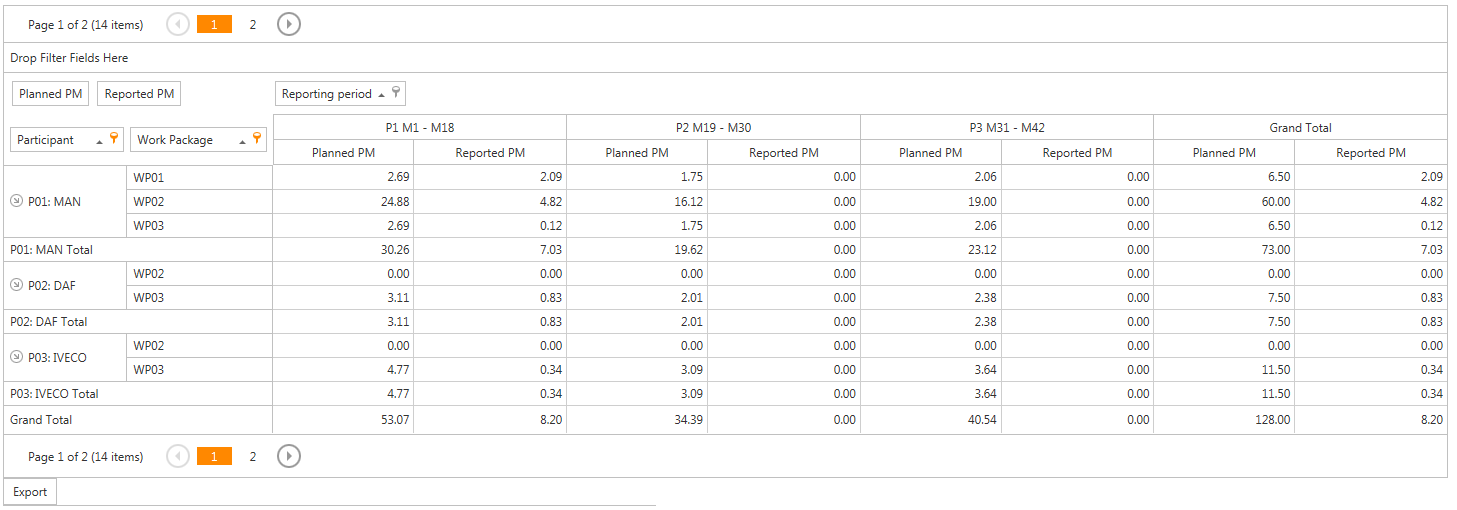
Task: Click the Drop Filter Fields Here area
Action: click(69, 58)
